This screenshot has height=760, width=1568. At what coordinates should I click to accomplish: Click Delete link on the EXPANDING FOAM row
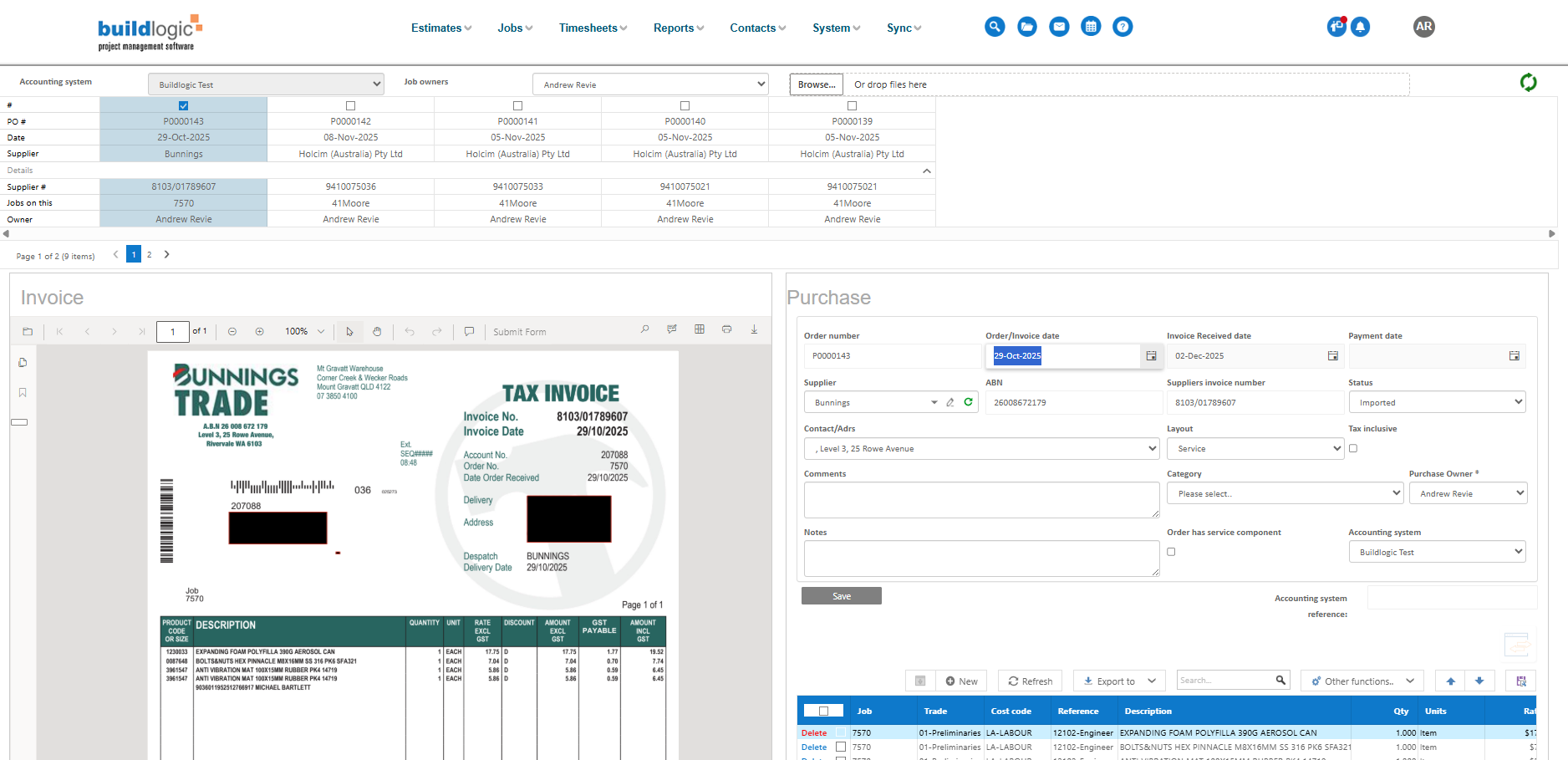[x=813, y=732]
